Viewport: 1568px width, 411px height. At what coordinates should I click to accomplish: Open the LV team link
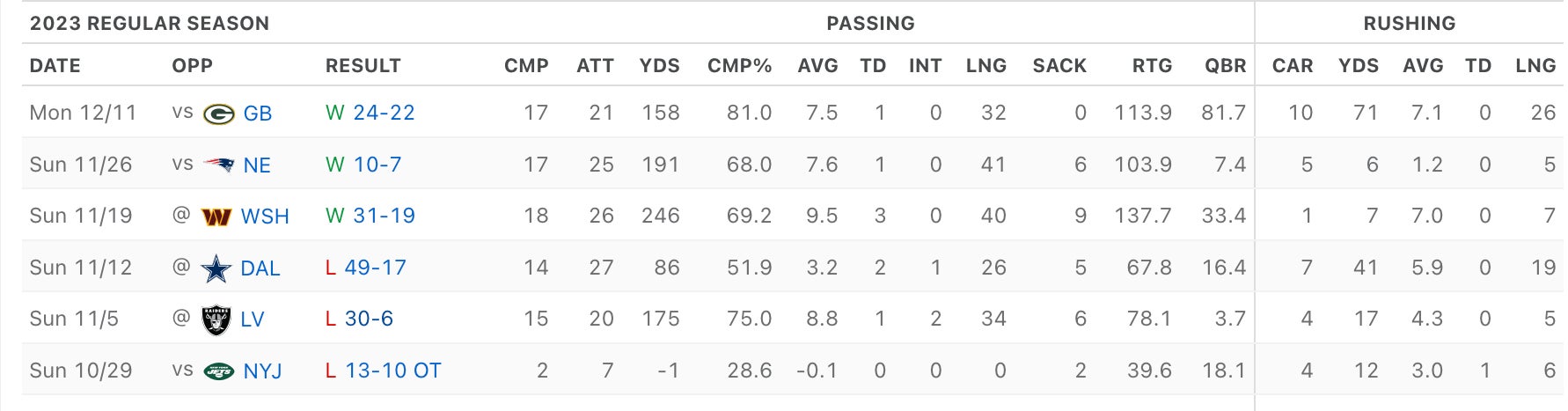253,319
